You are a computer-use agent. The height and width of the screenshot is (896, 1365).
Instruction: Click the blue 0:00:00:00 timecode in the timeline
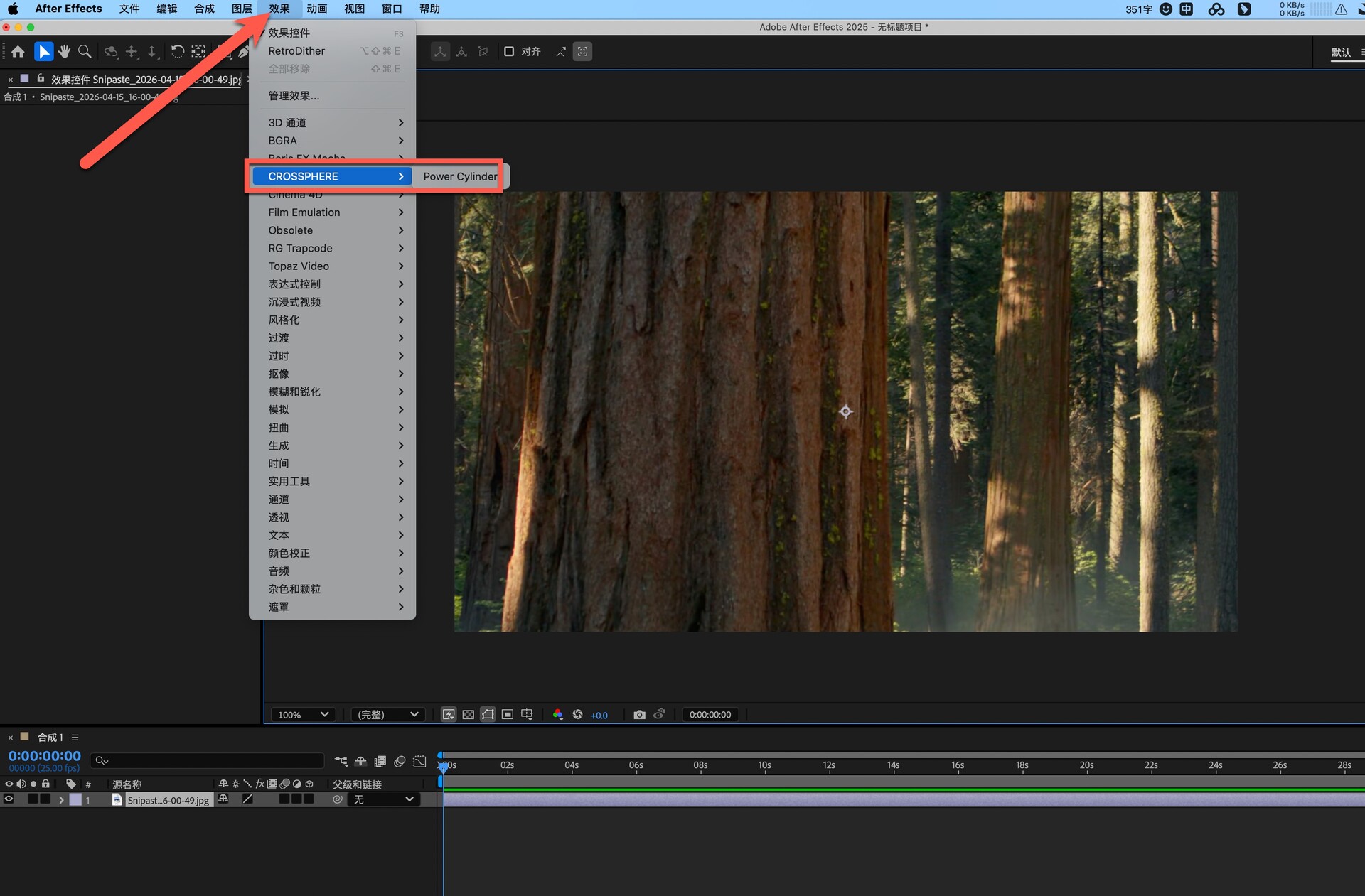pyautogui.click(x=44, y=755)
